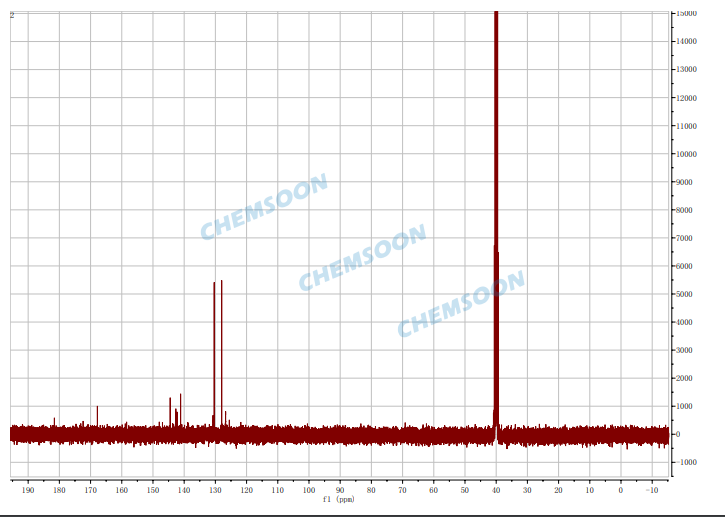The width and height of the screenshot is (725, 517).
Task: Pick the peak near 141 ppm
Action: (x=180, y=405)
